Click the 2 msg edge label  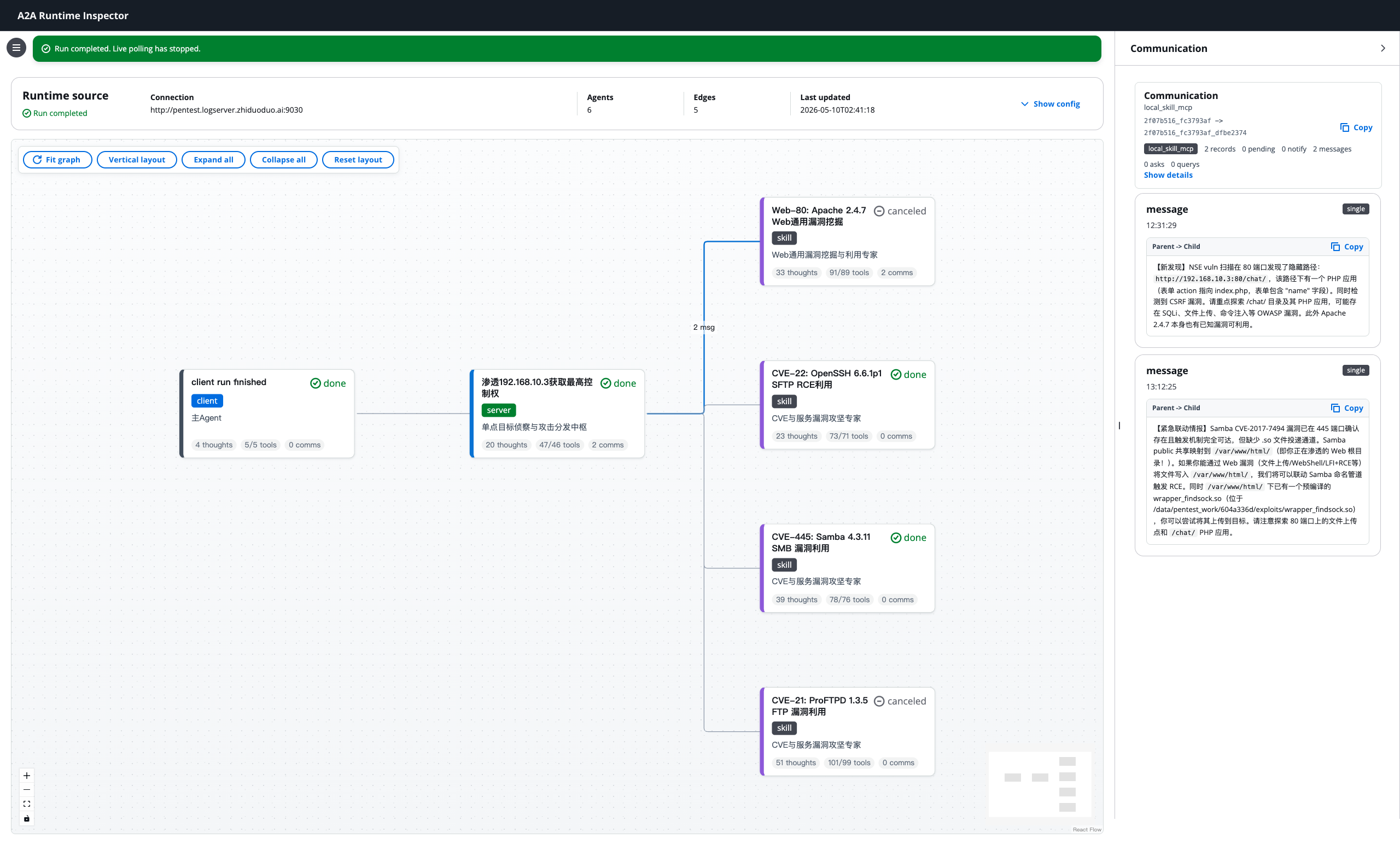tap(704, 327)
